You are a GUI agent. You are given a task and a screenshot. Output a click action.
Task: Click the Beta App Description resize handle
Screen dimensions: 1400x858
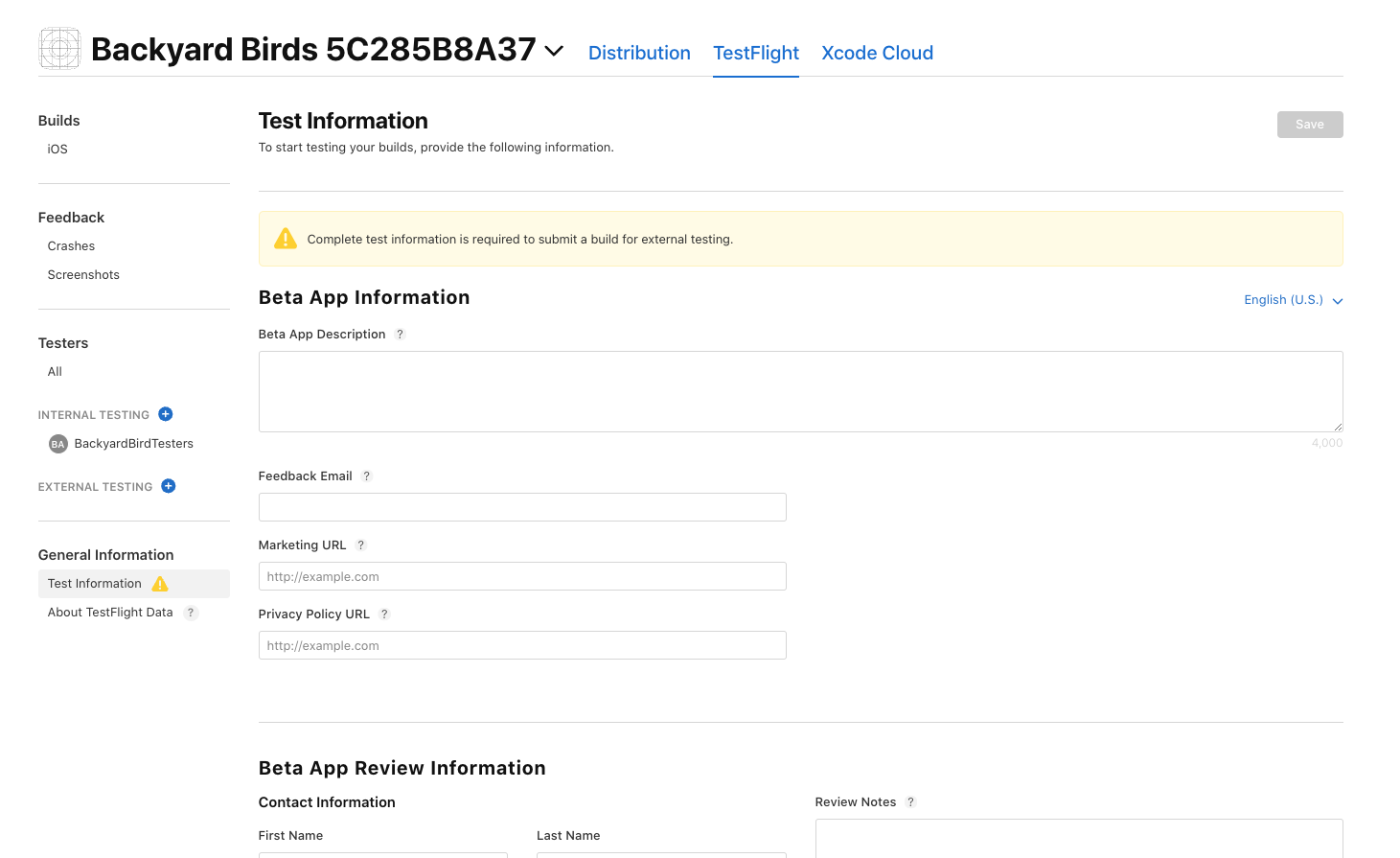point(1338,427)
